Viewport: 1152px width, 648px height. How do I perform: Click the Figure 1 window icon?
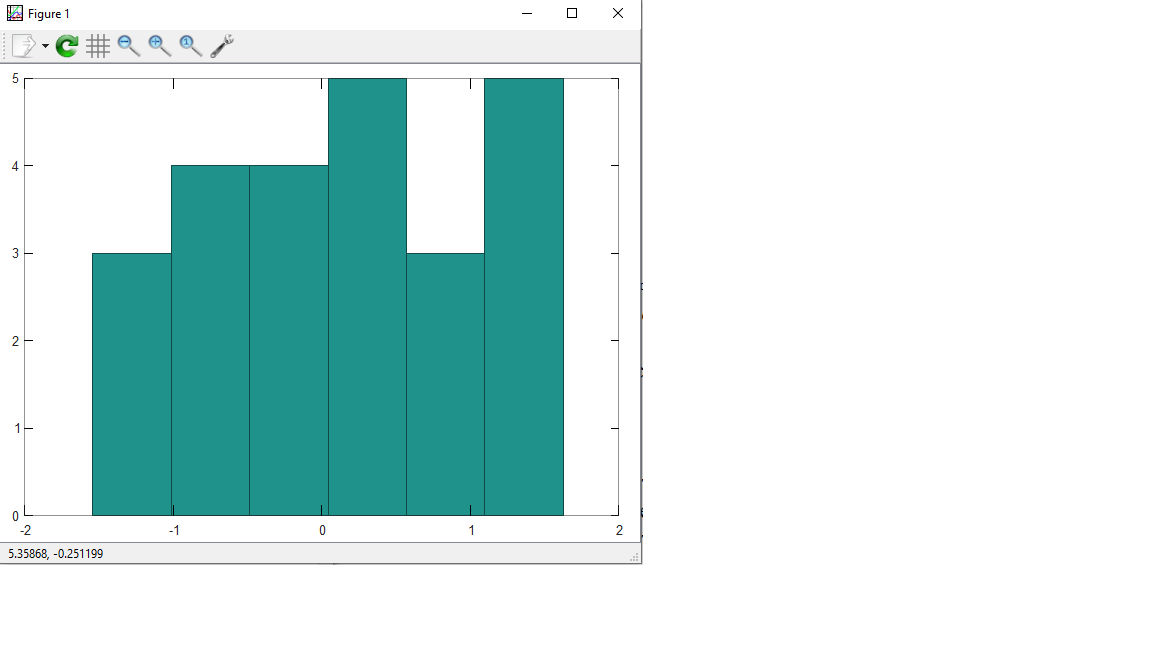click(14, 14)
